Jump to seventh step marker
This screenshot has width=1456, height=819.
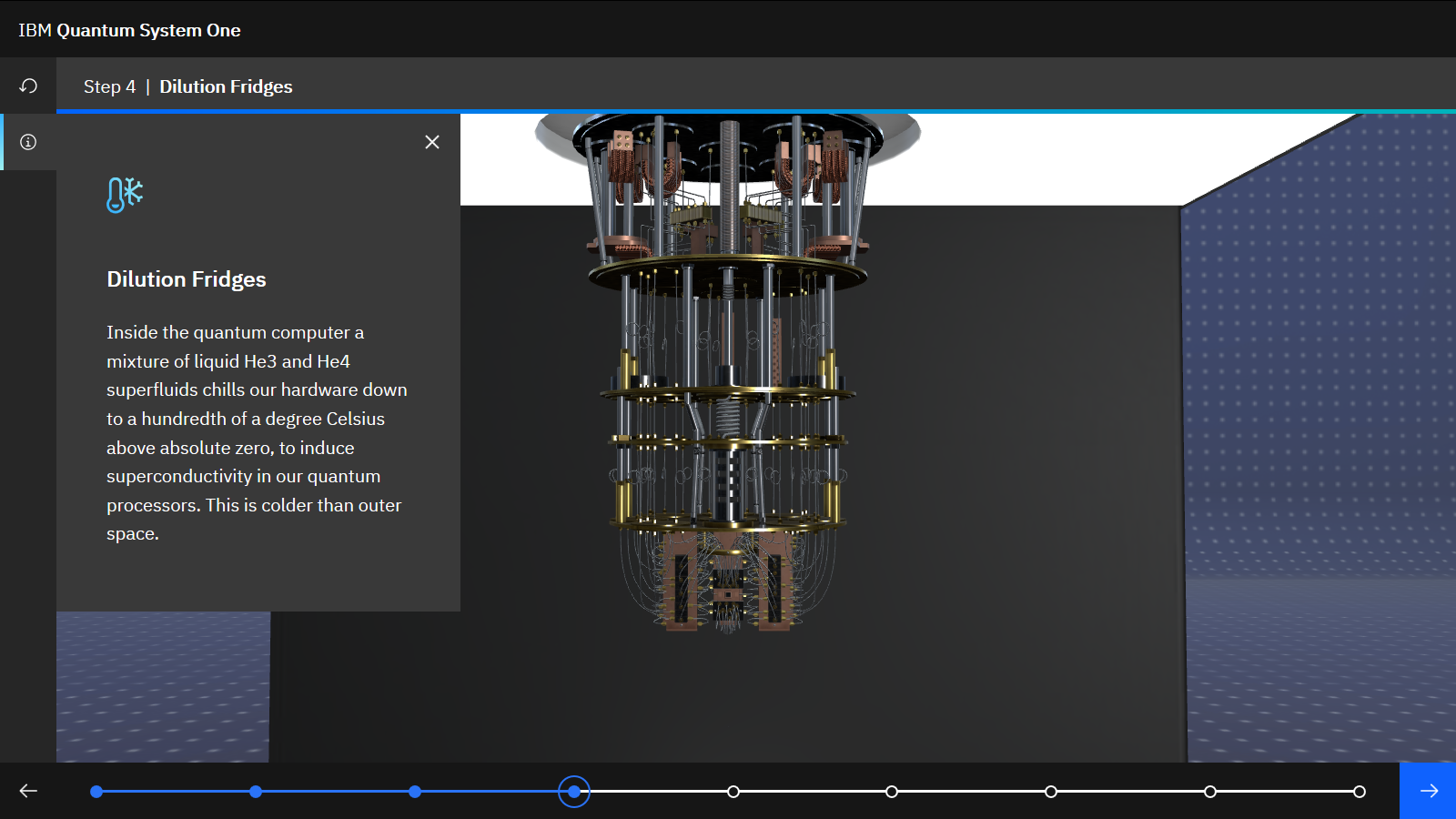[x=1051, y=792]
